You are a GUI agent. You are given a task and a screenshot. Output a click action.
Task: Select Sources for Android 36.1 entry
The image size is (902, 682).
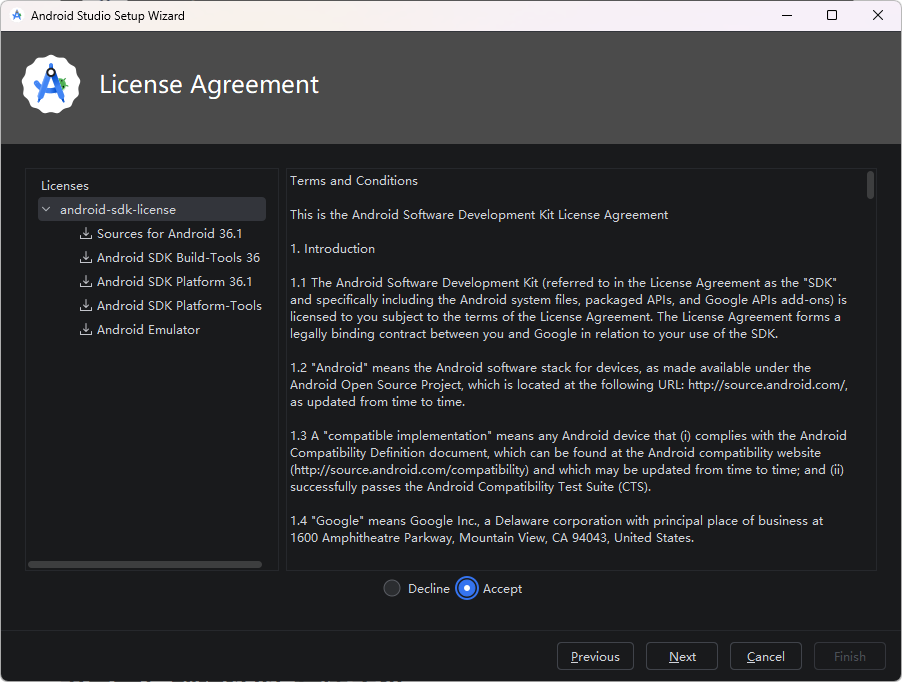point(169,233)
